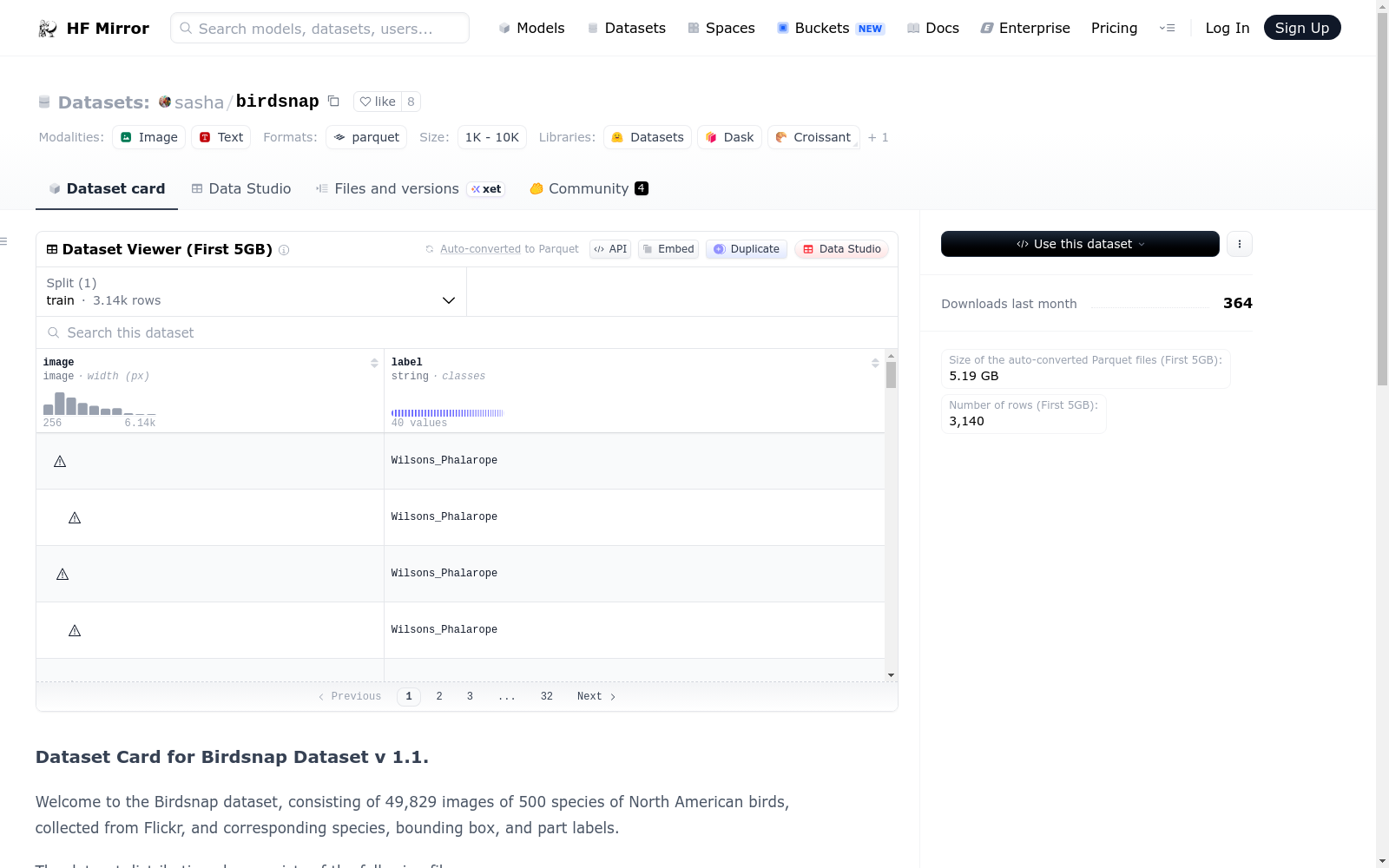Viewport: 1389px width, 868px height.
Task: Jump to page 32 of the table
Action: click(547, 697)
